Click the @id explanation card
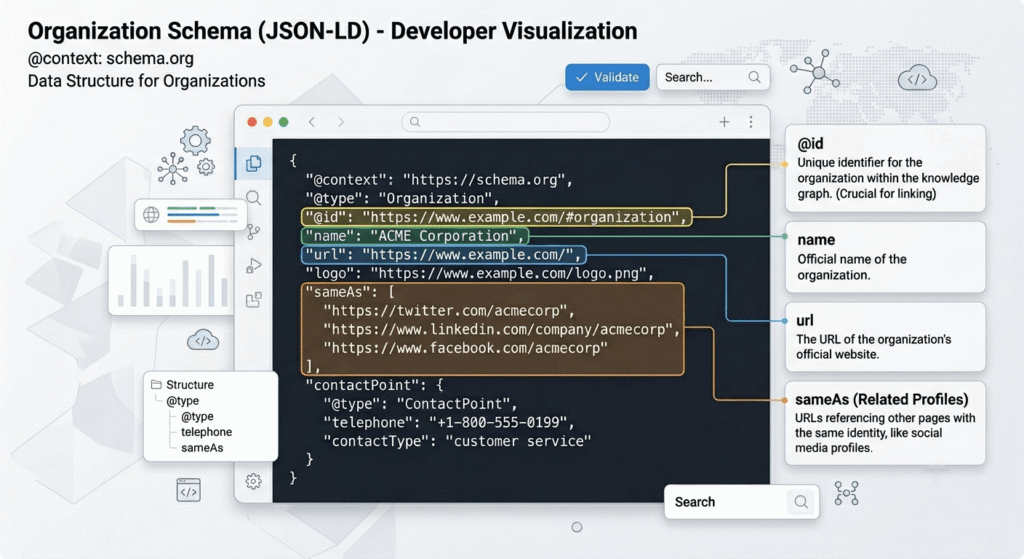 coord(885,168)
